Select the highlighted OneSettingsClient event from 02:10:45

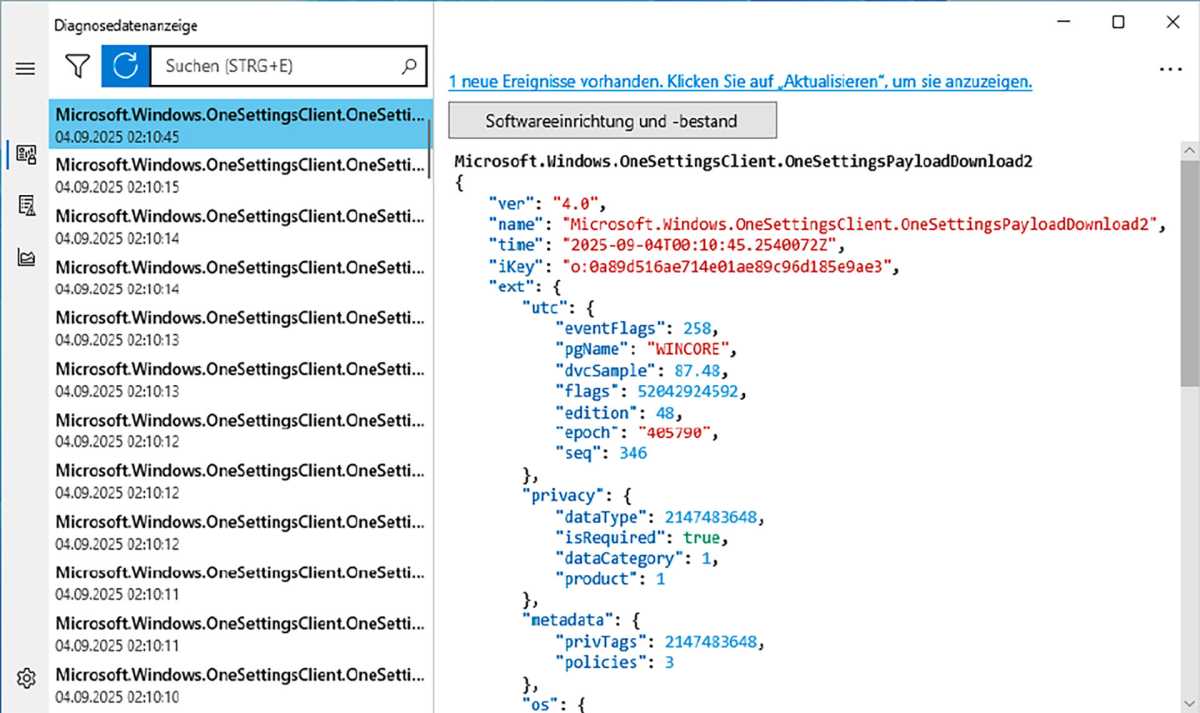coord(240,124)
